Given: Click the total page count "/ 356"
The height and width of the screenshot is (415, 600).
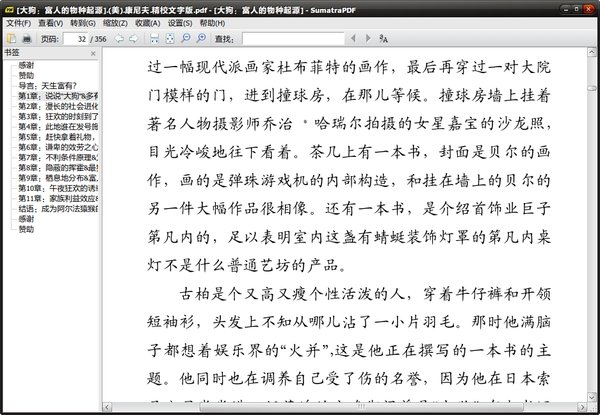Looking at the screenshot, I should (98, 39).
